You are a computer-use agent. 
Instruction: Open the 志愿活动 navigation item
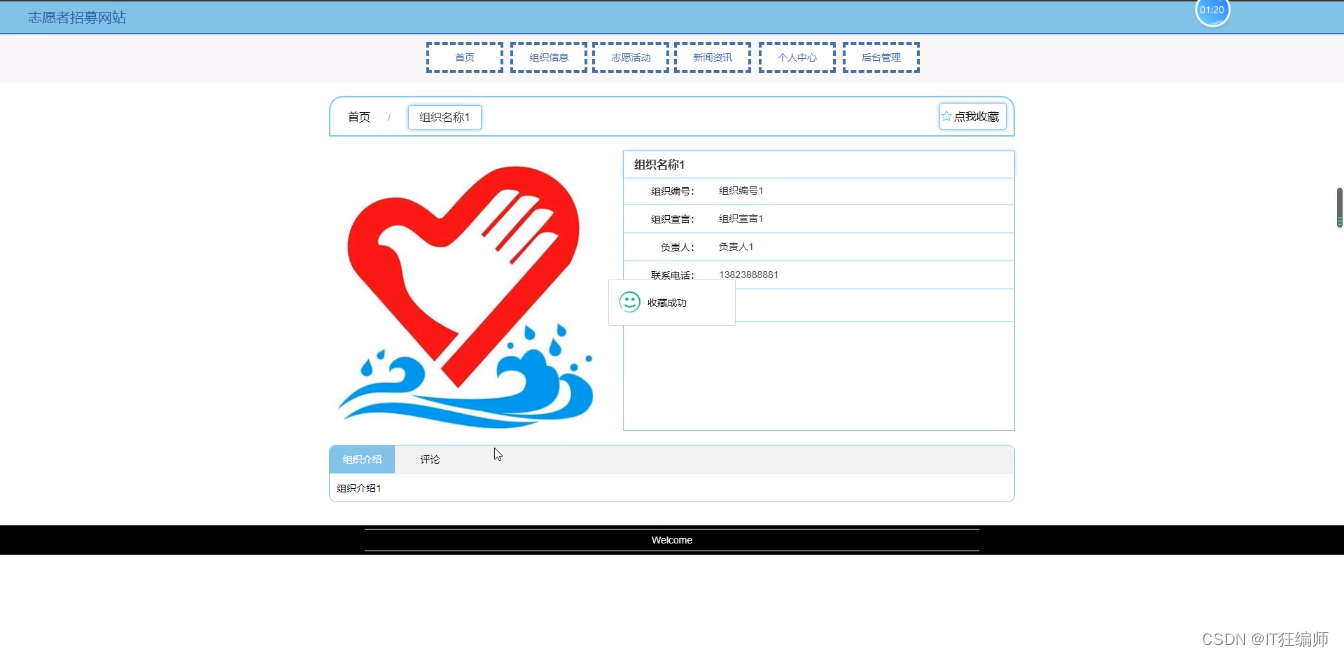pyautogui.click(x=630, y=57)
